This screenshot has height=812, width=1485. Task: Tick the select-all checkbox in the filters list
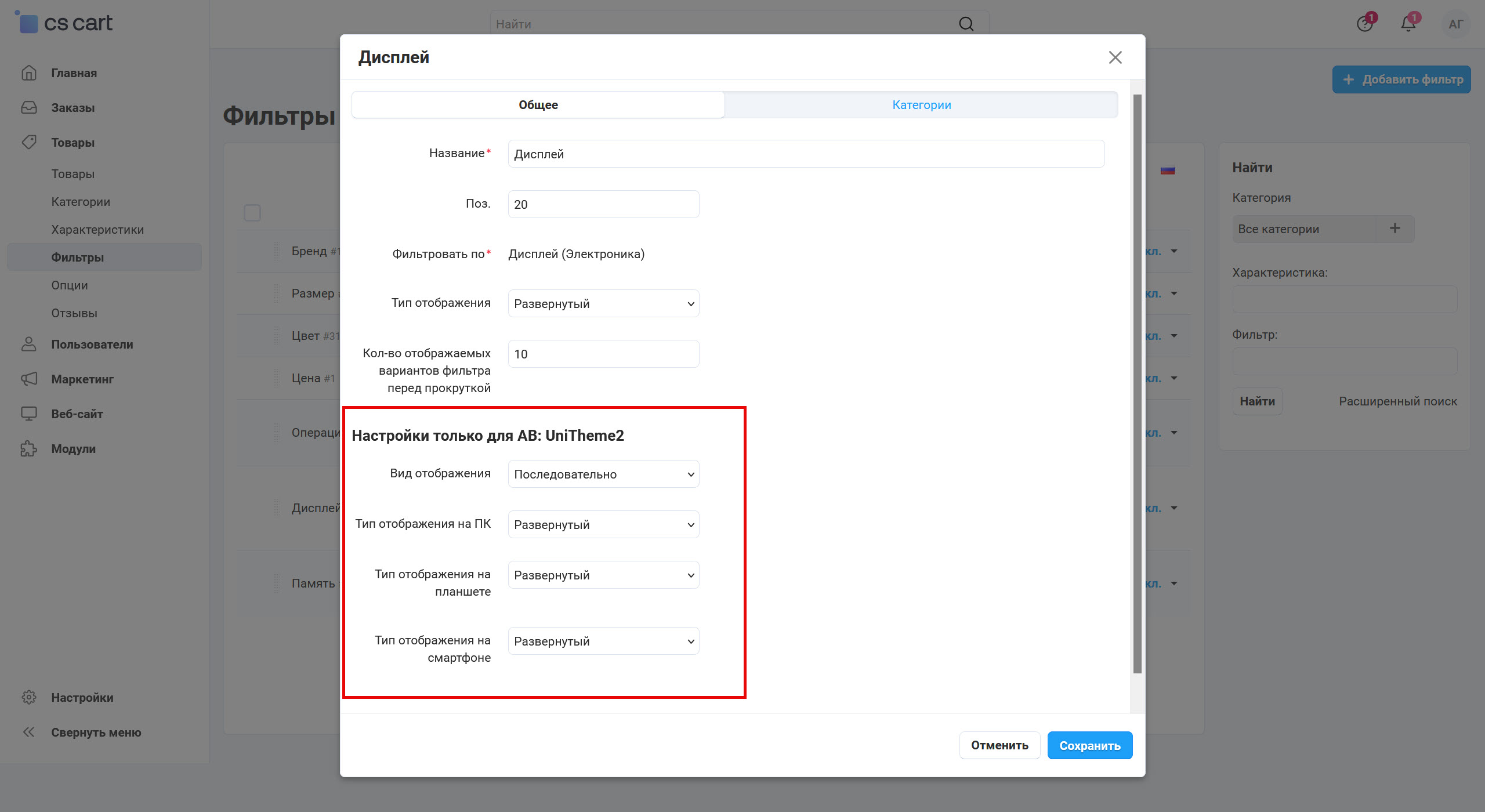click(252, 213)
